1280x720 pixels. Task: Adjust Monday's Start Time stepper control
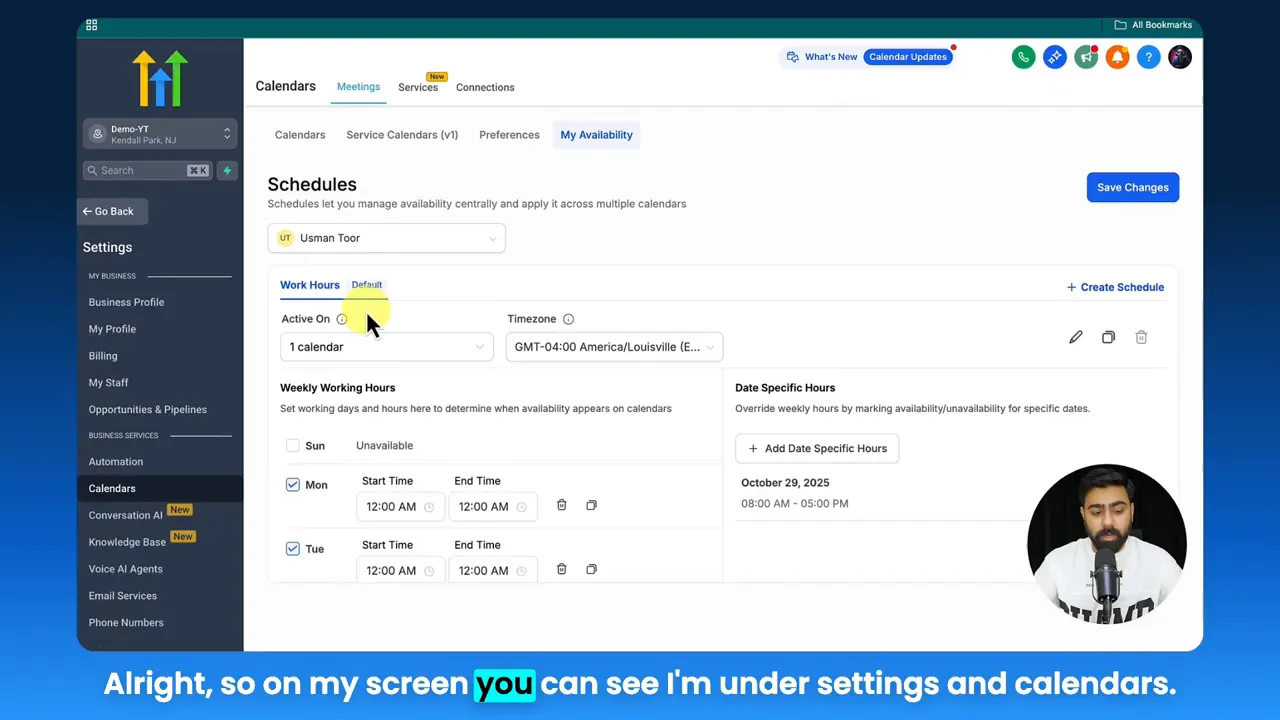tap(428, 506)
